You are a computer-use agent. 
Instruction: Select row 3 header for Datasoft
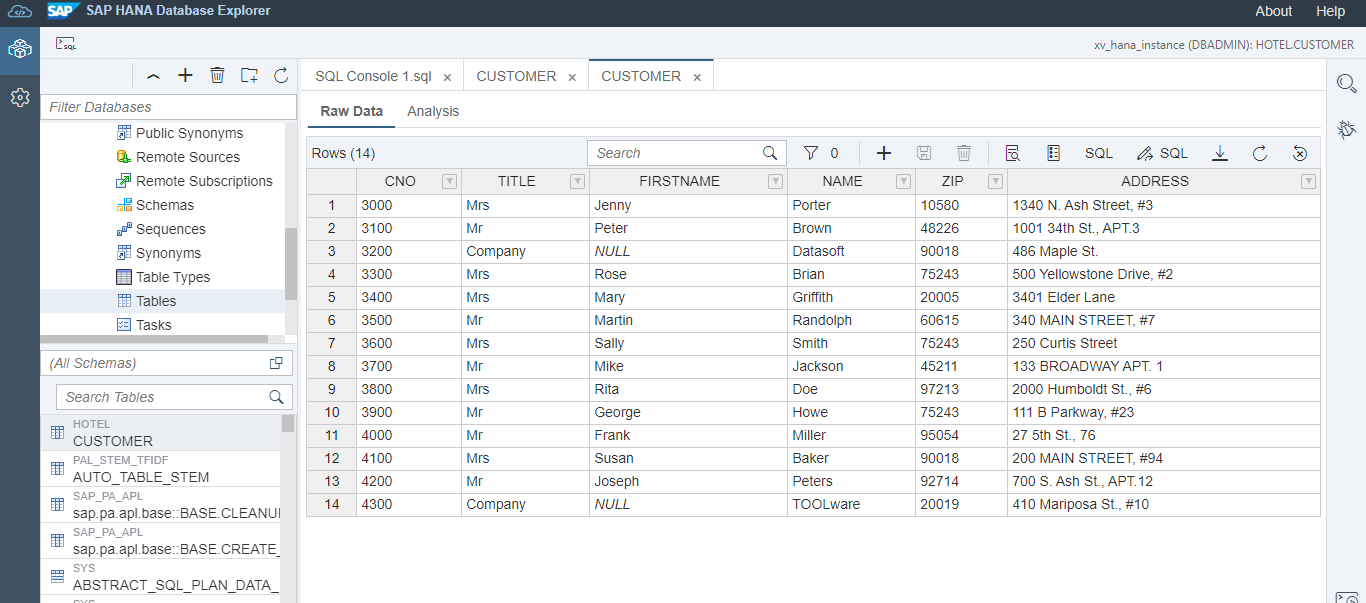[x=331, y=251]
